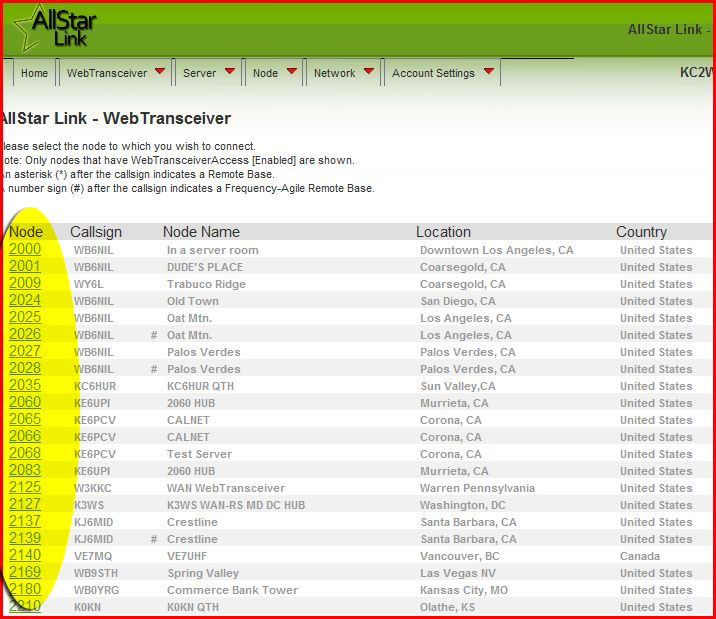This screenshot has width=716, height=619.
Task: Select the Canada country cell
Action: (640, 556)
